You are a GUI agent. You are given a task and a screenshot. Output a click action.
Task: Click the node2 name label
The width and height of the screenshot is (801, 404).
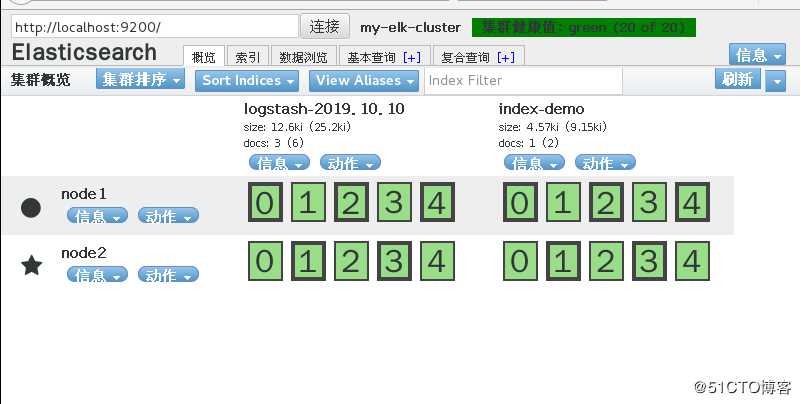pos(84,253)
